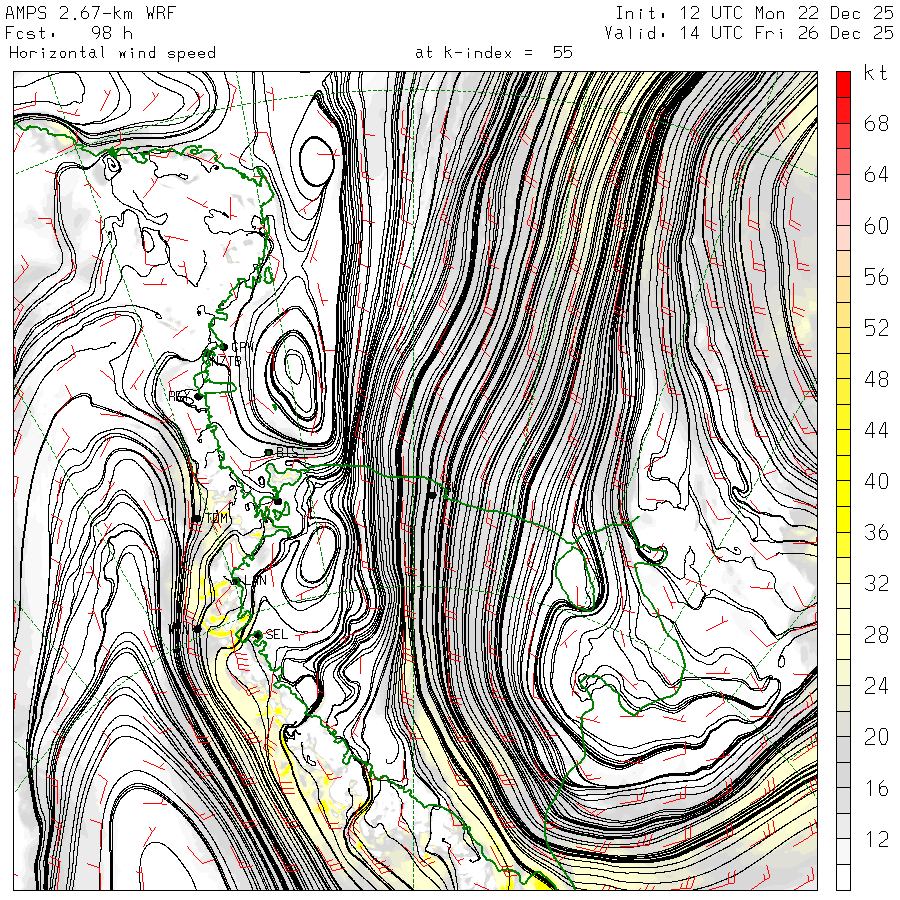Select the TOM station label
Screen dimensions: 900x900
click(216, 518)
